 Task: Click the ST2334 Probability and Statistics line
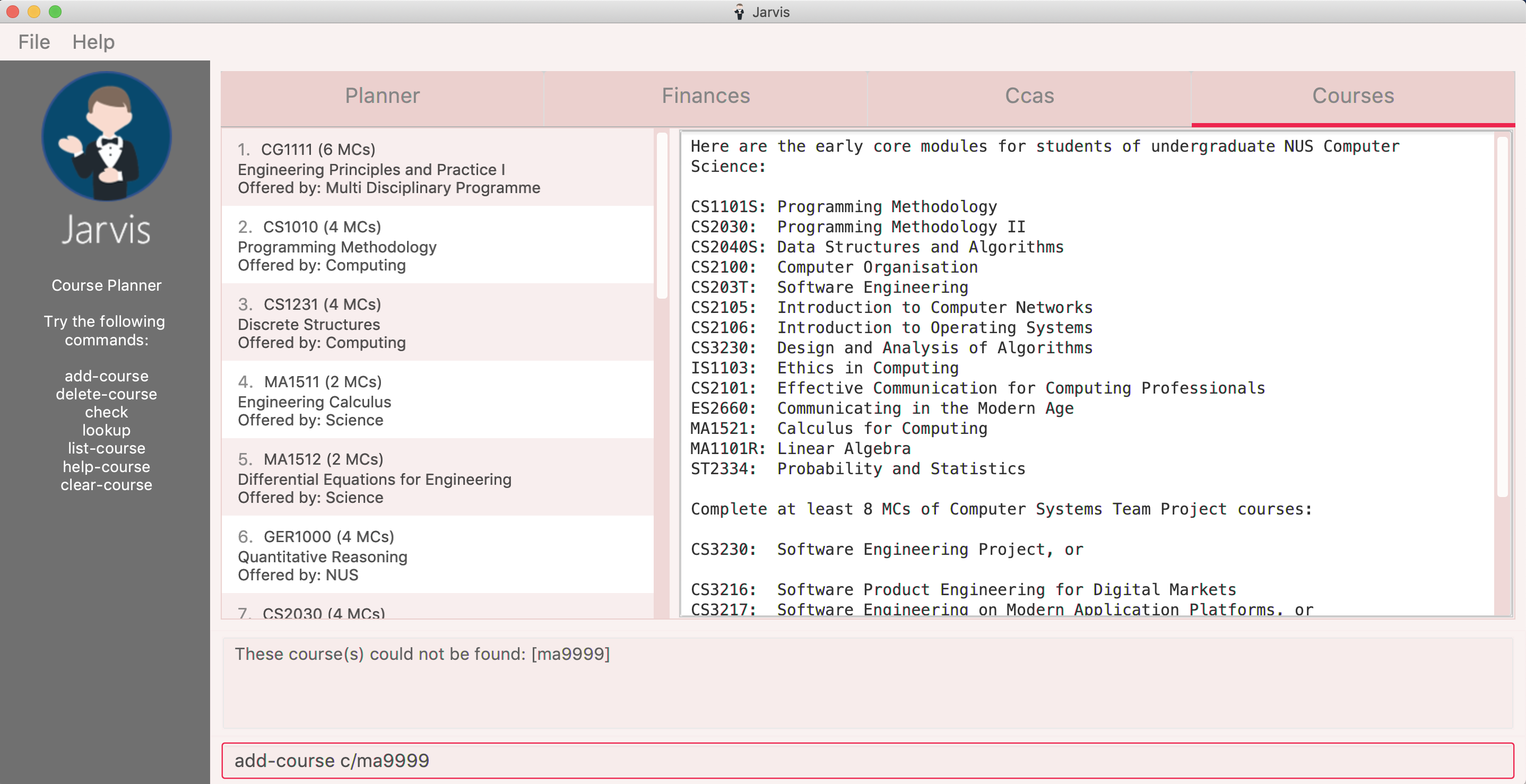858,468
